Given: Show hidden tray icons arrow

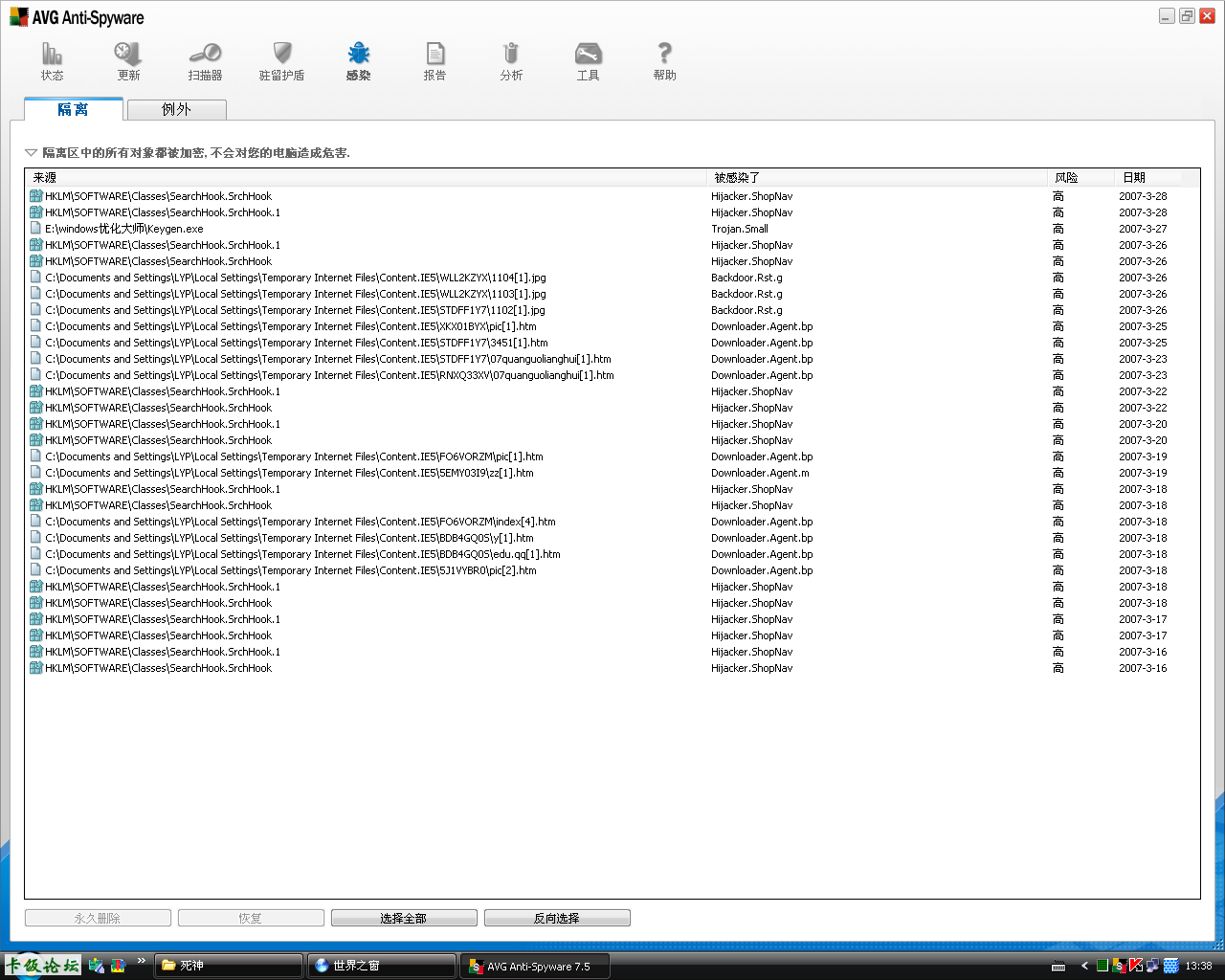Looking at the screenshot, I should pyautogui.click(x=1084, y=966).
